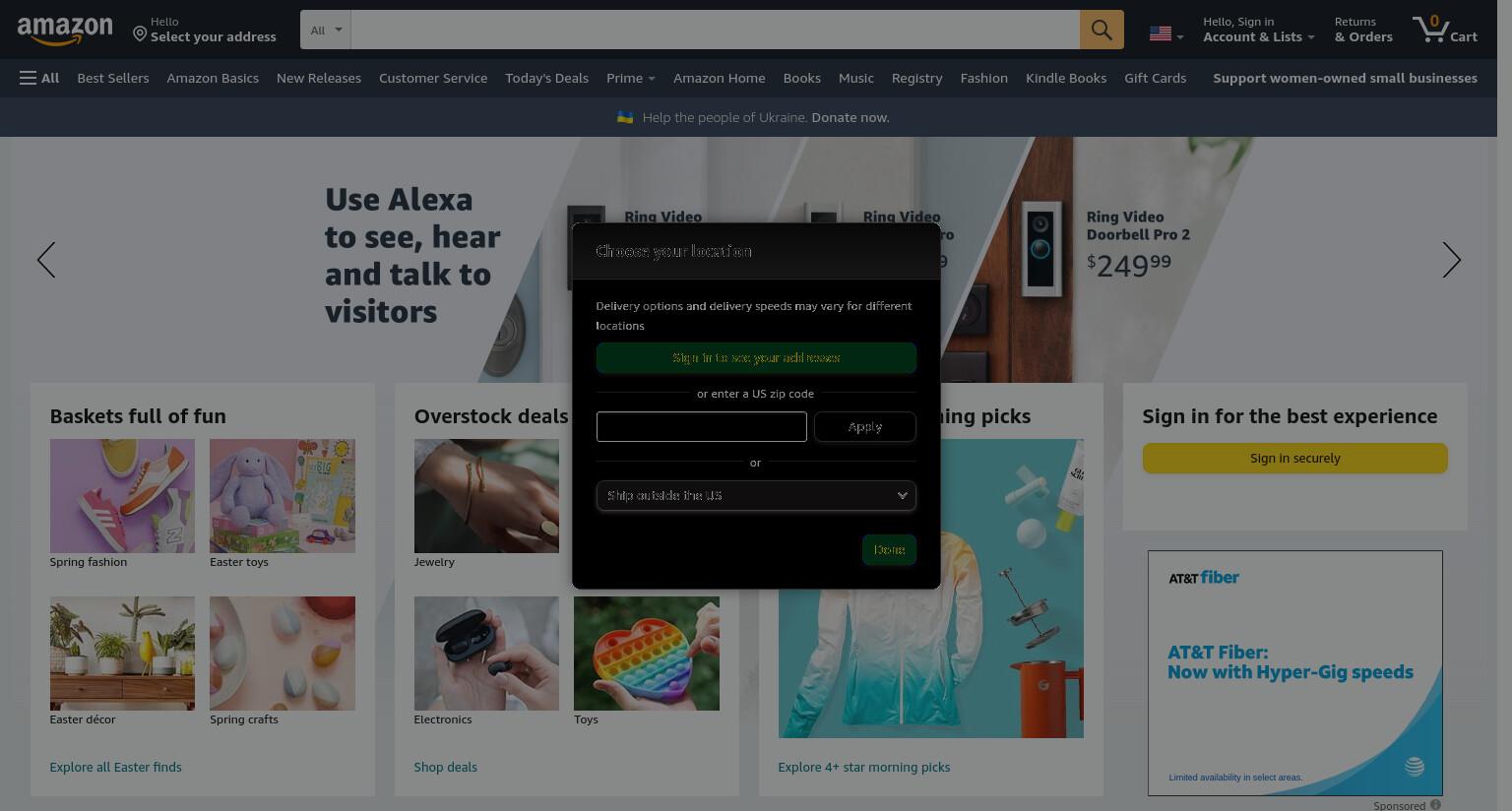
Task: Click the US zip code field
Action: click(x=702, y=426)
